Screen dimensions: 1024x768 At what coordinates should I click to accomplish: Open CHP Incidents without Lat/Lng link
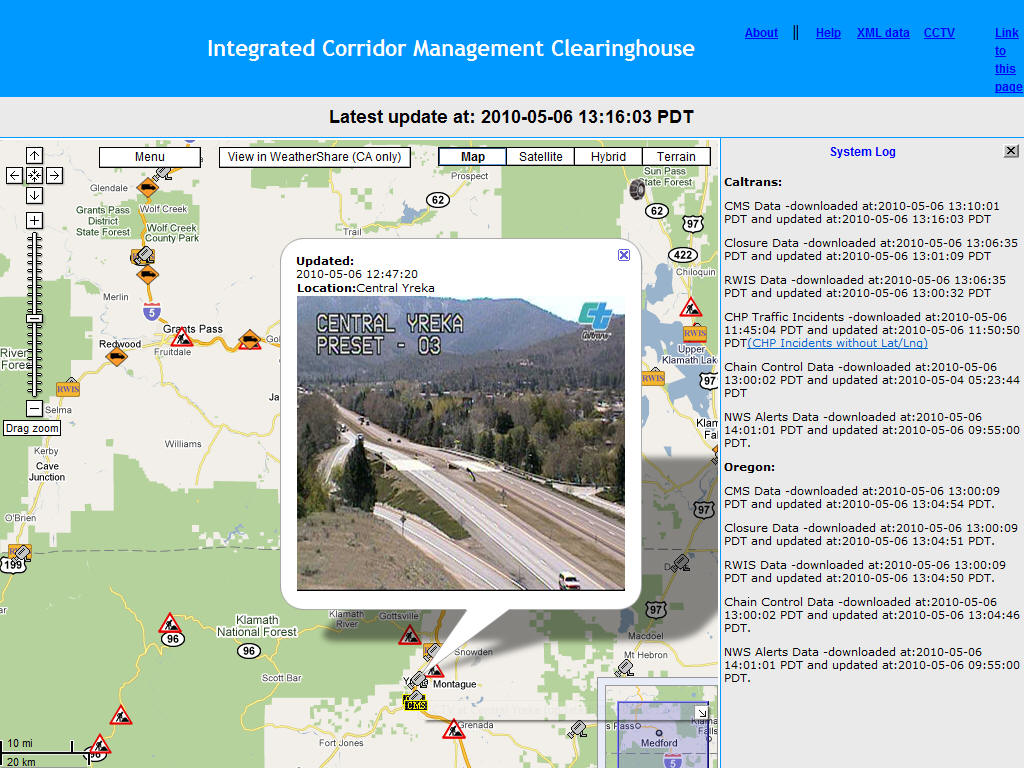coord(838,343)
